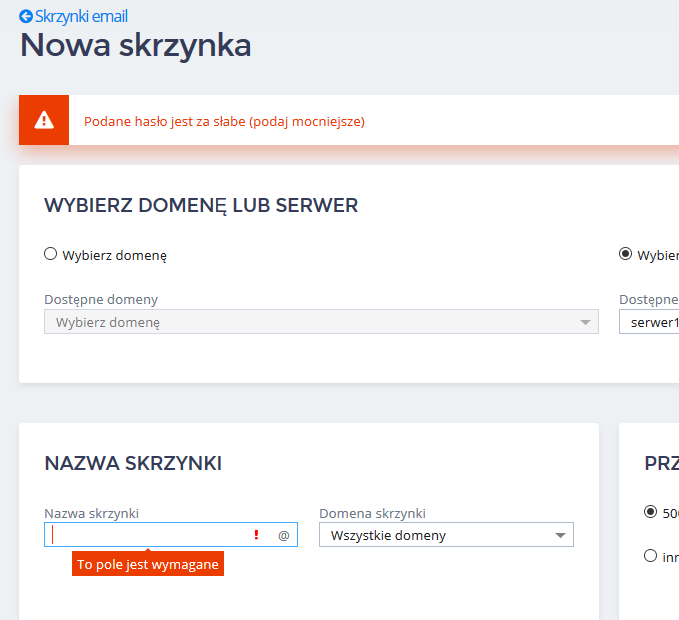Select the inn... radio option
Screen dimensions: 679x620
[x=650, y=555]
